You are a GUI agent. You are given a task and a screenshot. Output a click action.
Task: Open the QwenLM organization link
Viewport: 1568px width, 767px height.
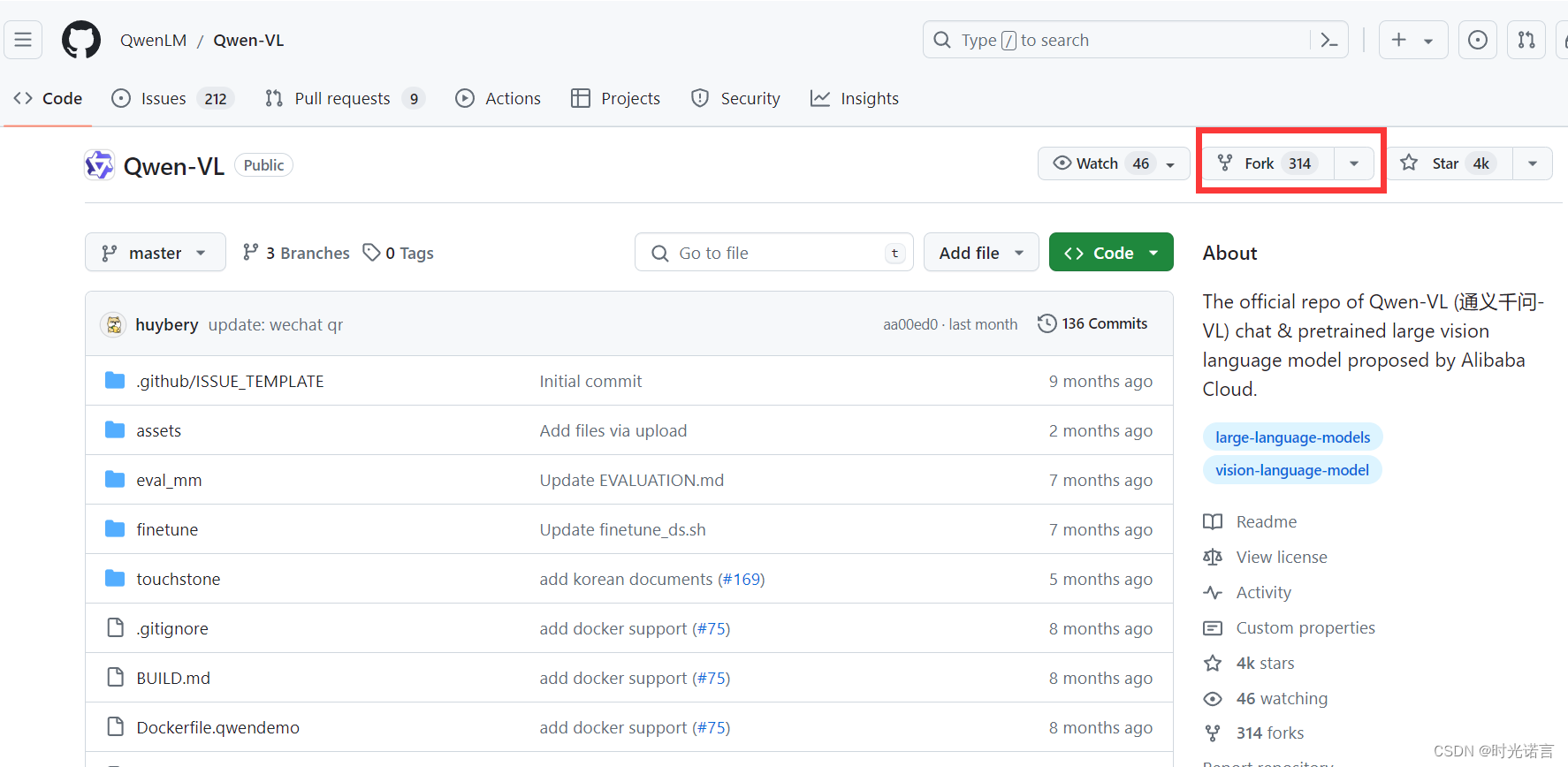[154, 40]
